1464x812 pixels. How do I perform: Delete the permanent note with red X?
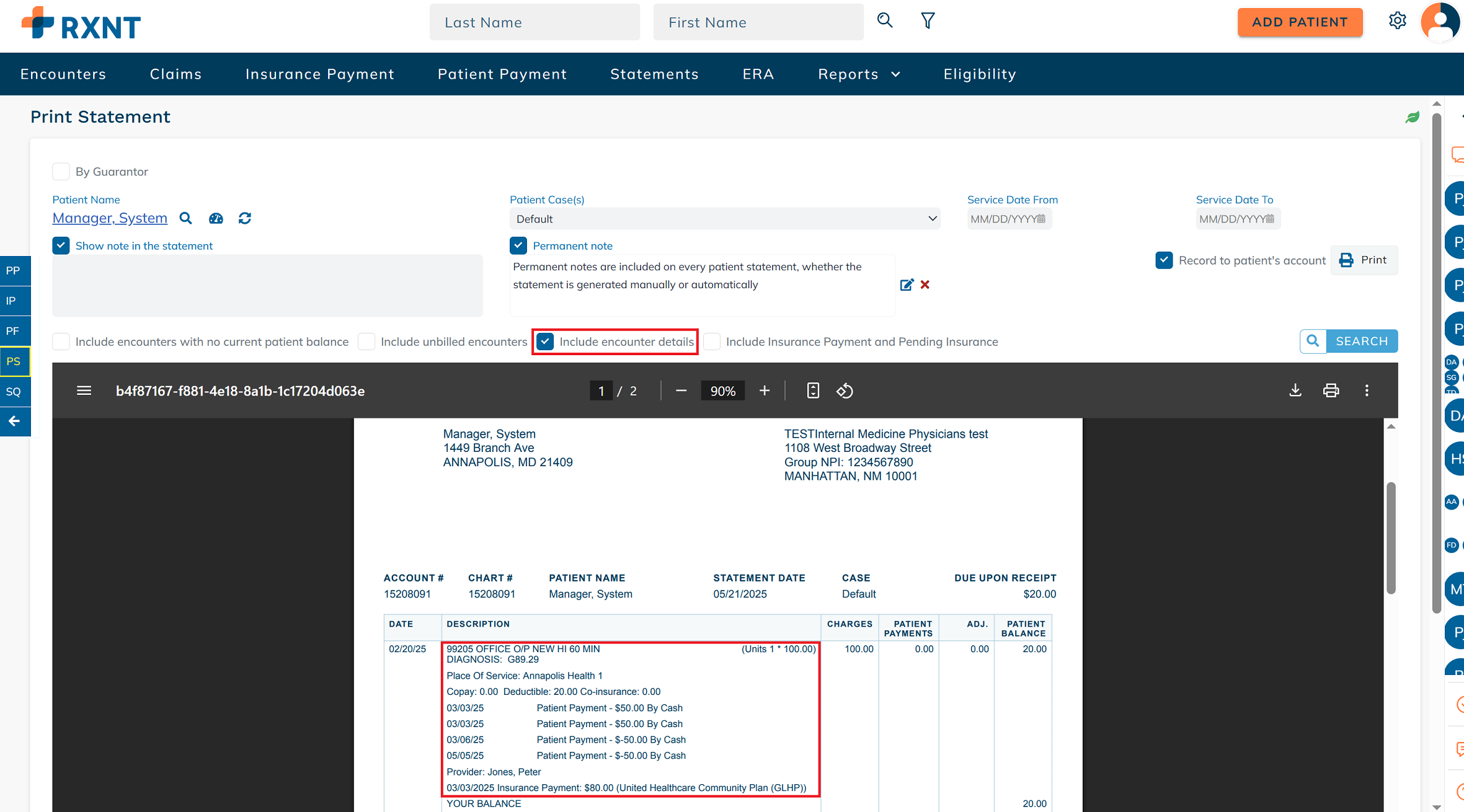coord(925,285)
